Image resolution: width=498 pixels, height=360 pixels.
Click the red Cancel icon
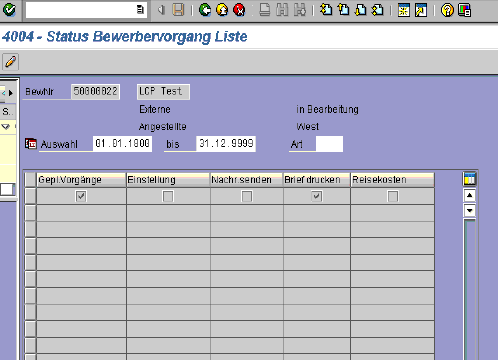239,10
